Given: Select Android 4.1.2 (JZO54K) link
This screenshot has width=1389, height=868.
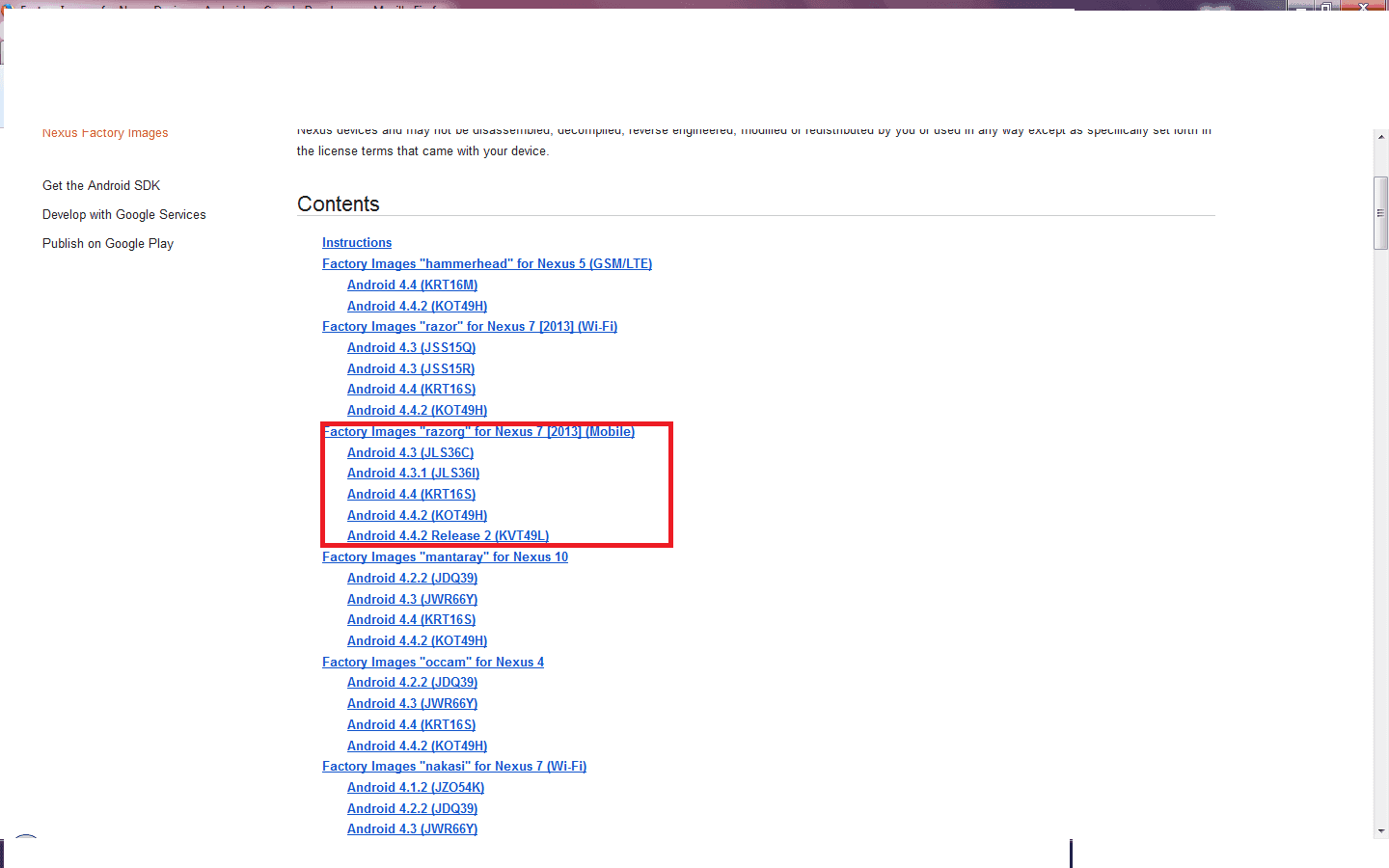Looking at the screenshot, I should [x=416, y=787].
